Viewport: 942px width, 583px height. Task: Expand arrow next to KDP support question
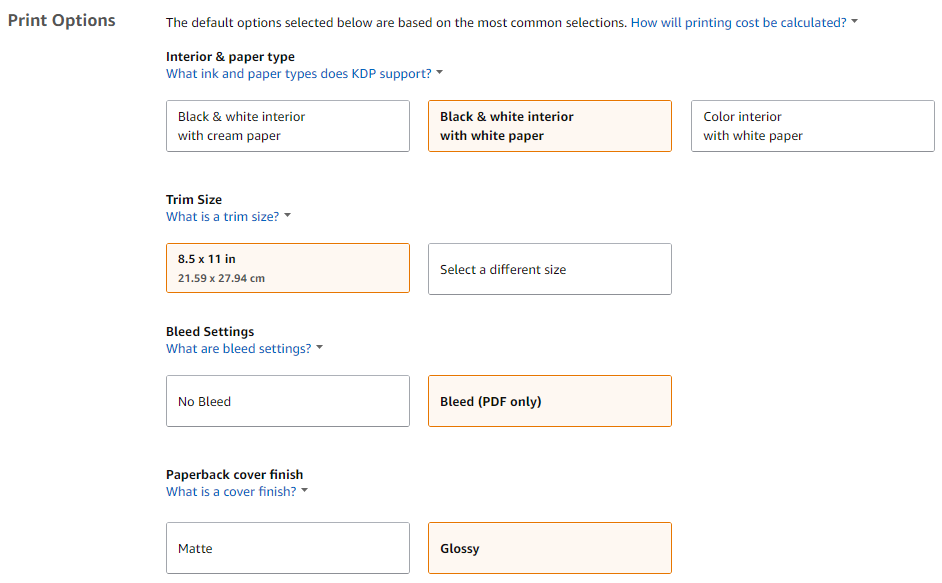(x=439, y=73)
